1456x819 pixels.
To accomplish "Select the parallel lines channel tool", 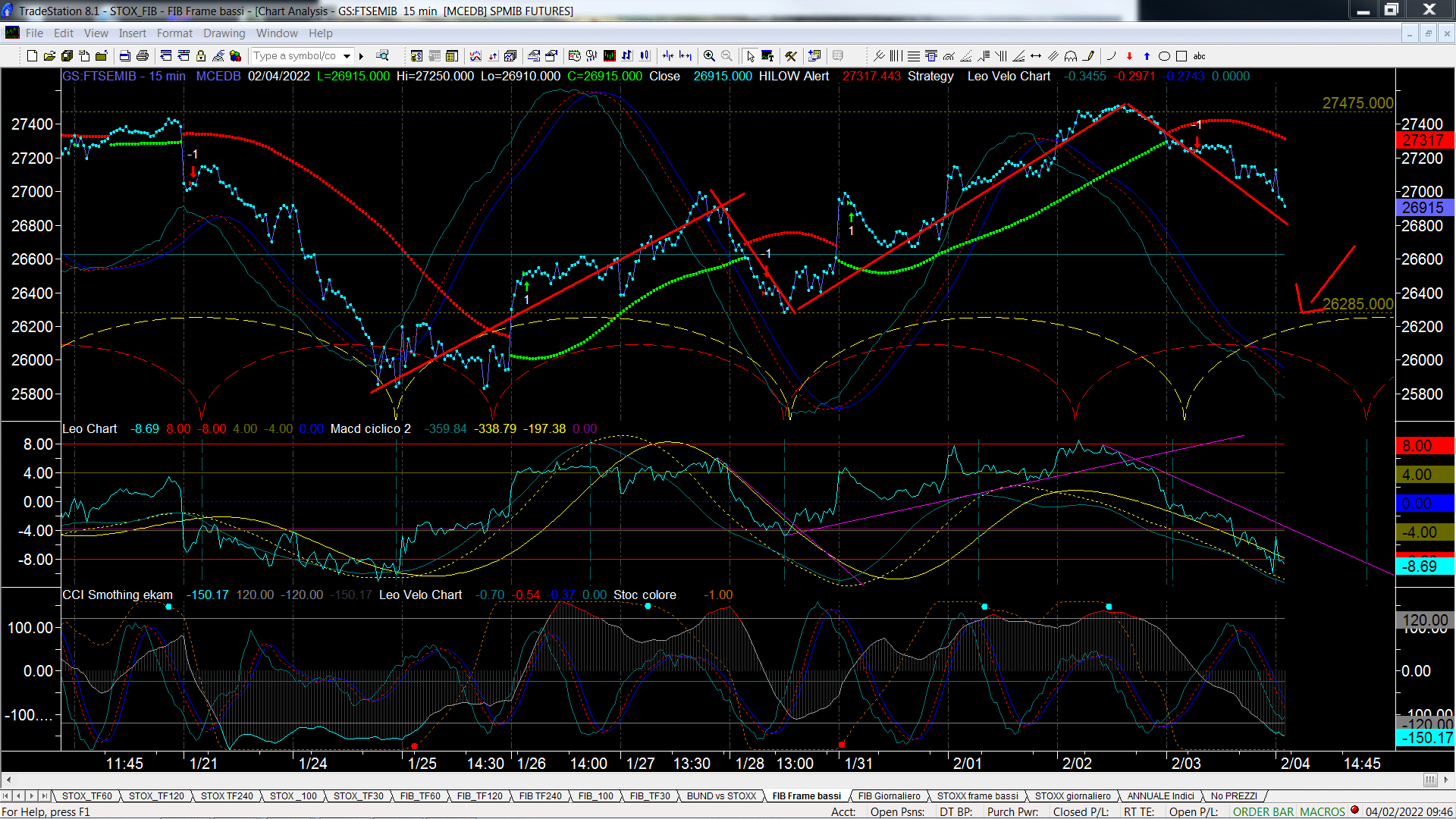I will point(1053,56).
